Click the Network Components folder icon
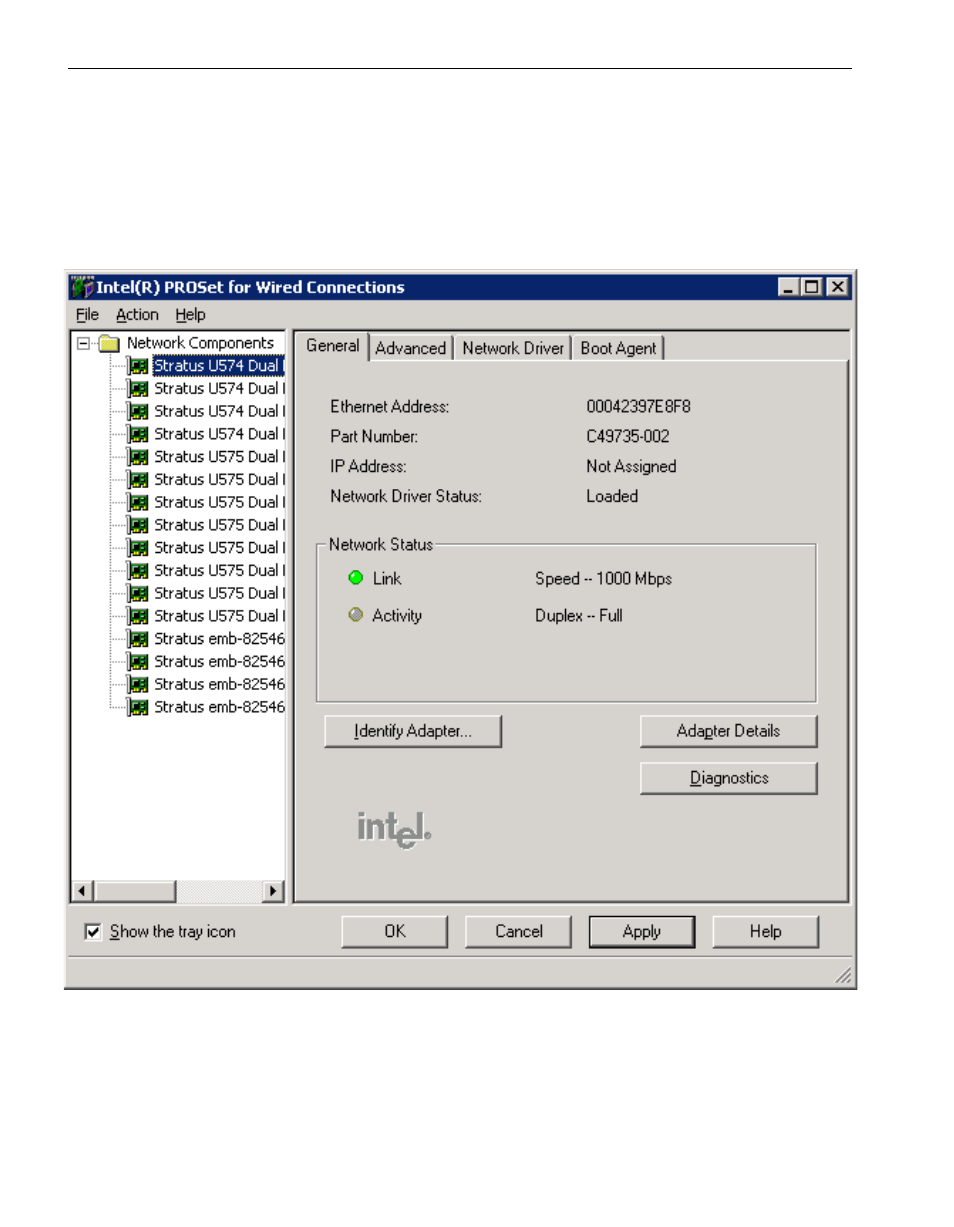 click(x=109, y=343)
